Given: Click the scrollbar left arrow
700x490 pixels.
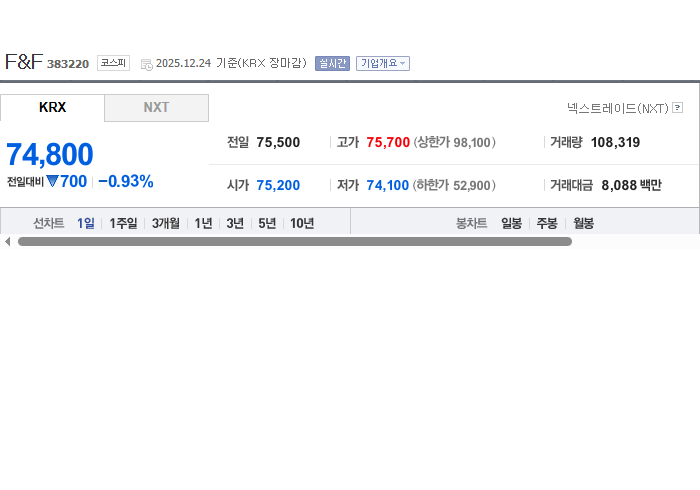Looking at the screenshot, I should click(8, 241).
